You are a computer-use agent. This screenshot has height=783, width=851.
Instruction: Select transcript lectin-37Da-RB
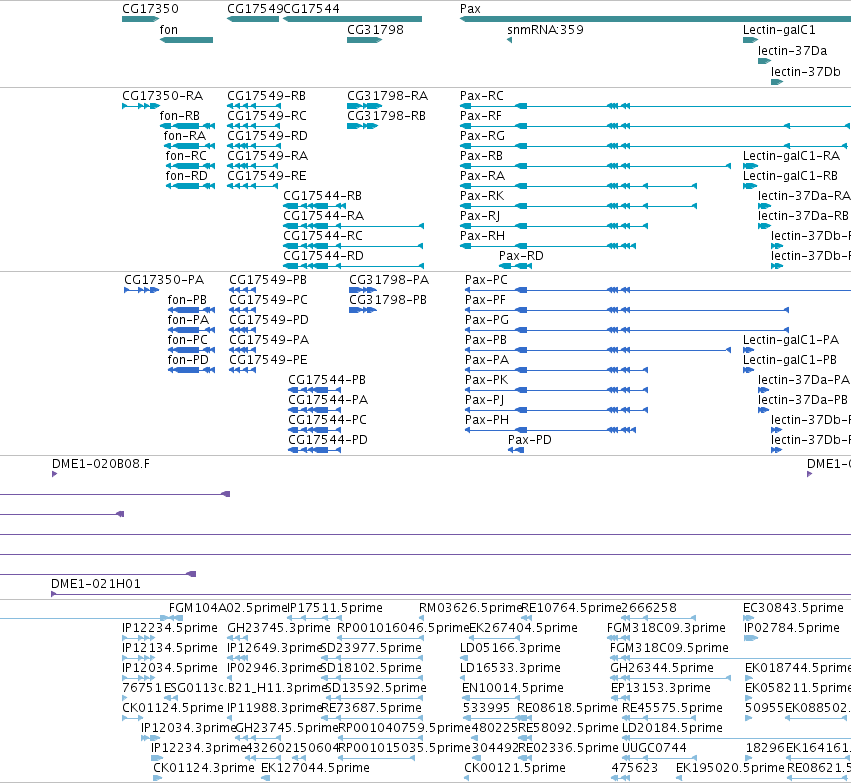click(764, 226)
